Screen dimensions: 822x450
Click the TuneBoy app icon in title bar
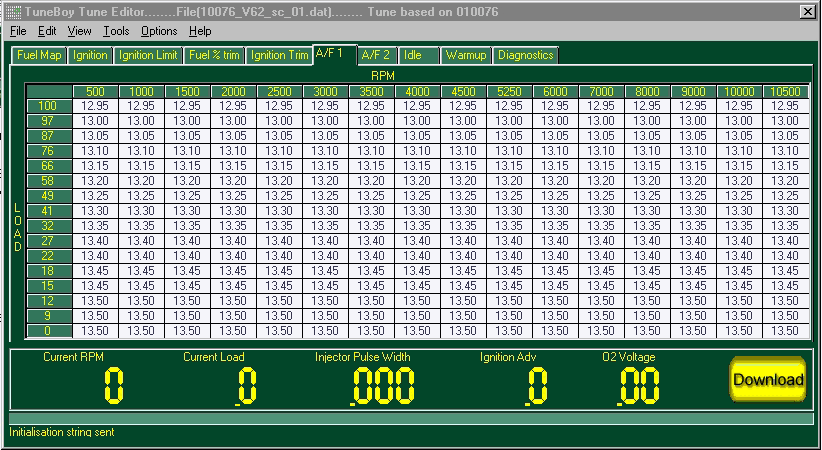pos(14,12)
